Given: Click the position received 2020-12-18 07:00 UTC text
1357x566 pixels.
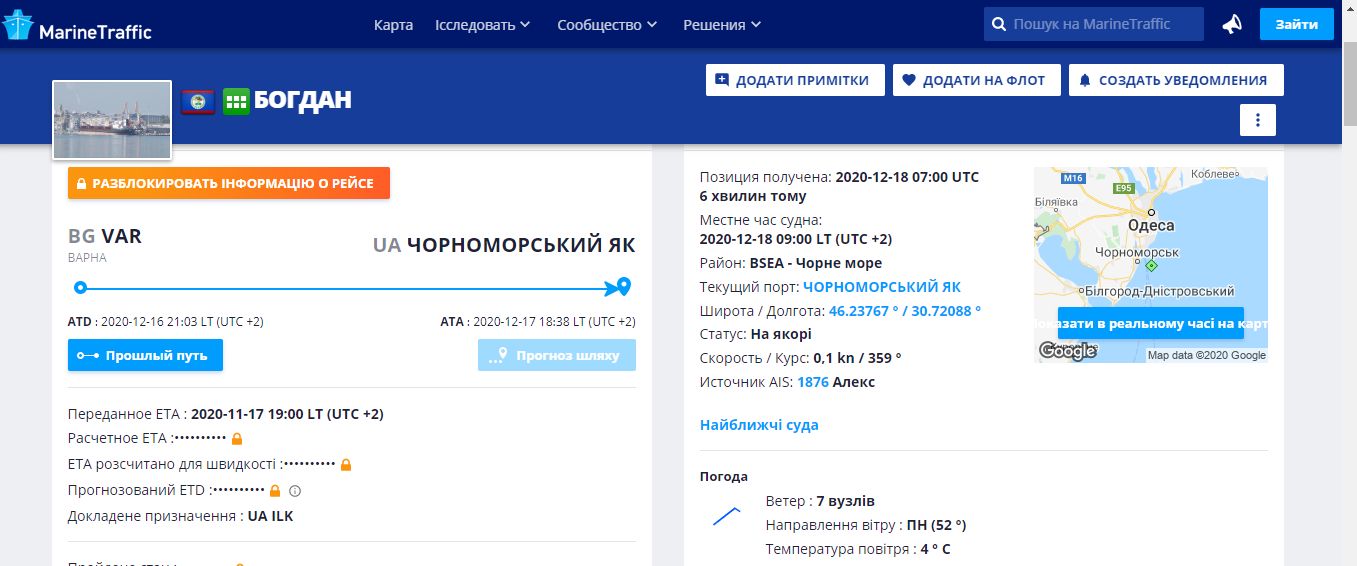Looking at the screenshot, I should pyautogui.click(x=907, y=177).
